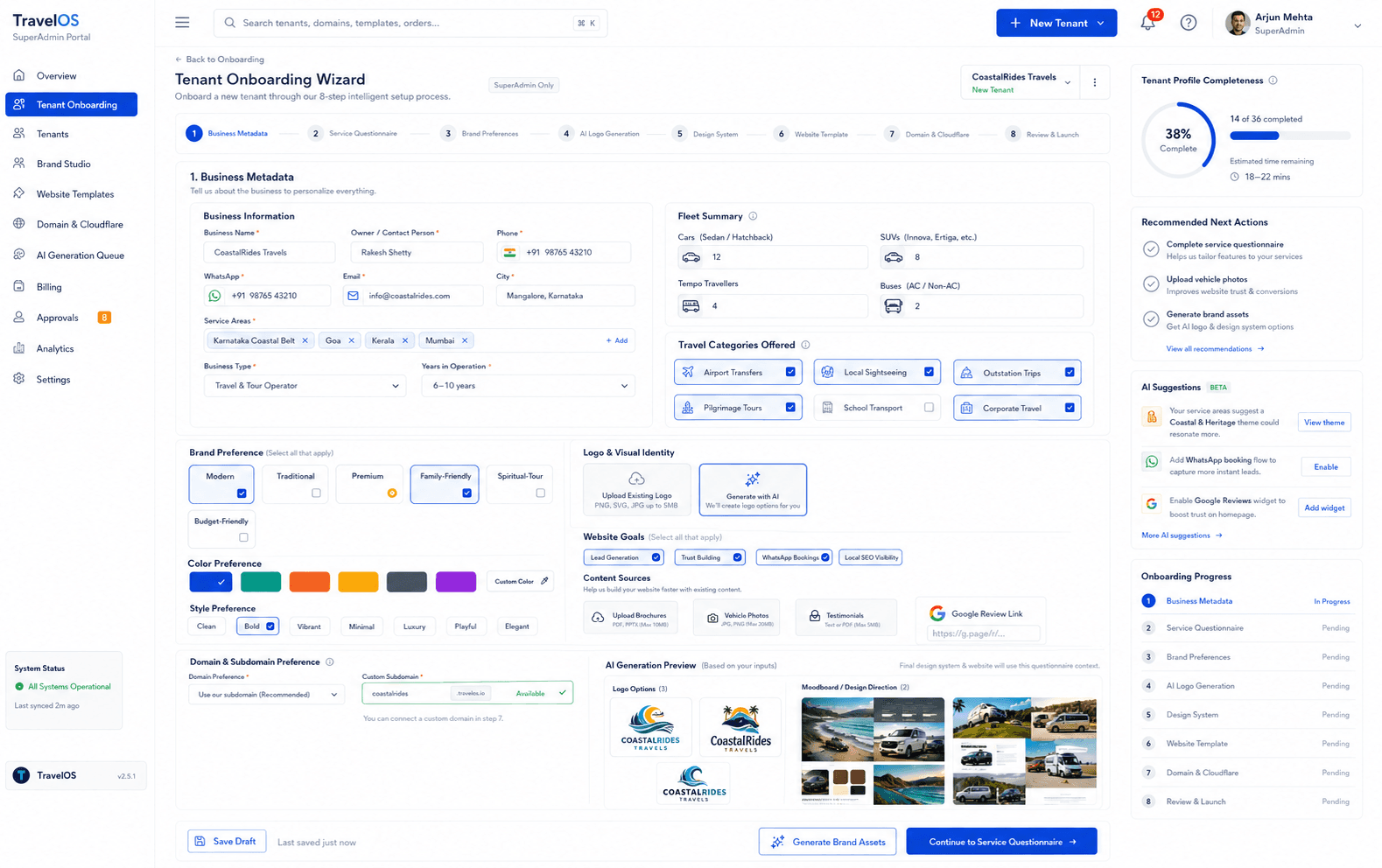Open the notifications bell icon
This screenshot has height=868, width=1382.
point(1147,23)
